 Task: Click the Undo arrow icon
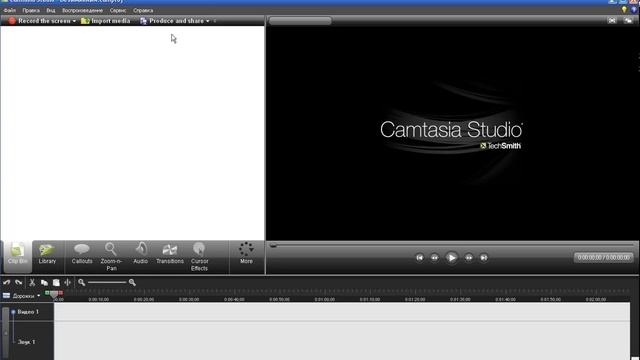7,282
